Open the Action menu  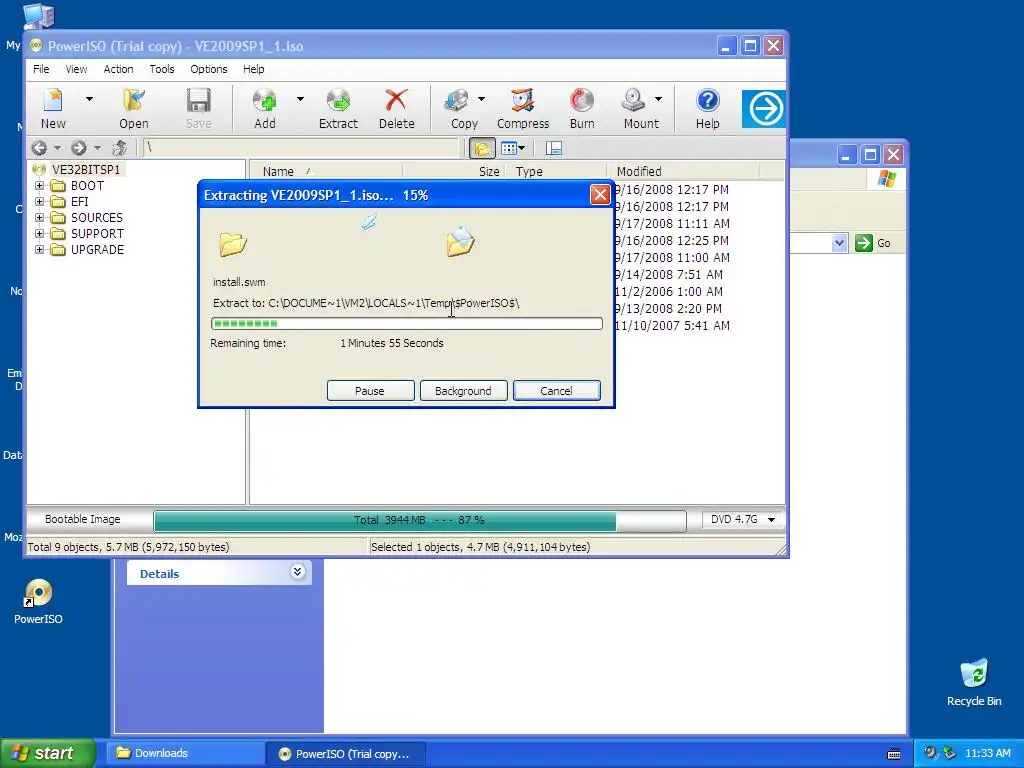(x=118, y=69)
